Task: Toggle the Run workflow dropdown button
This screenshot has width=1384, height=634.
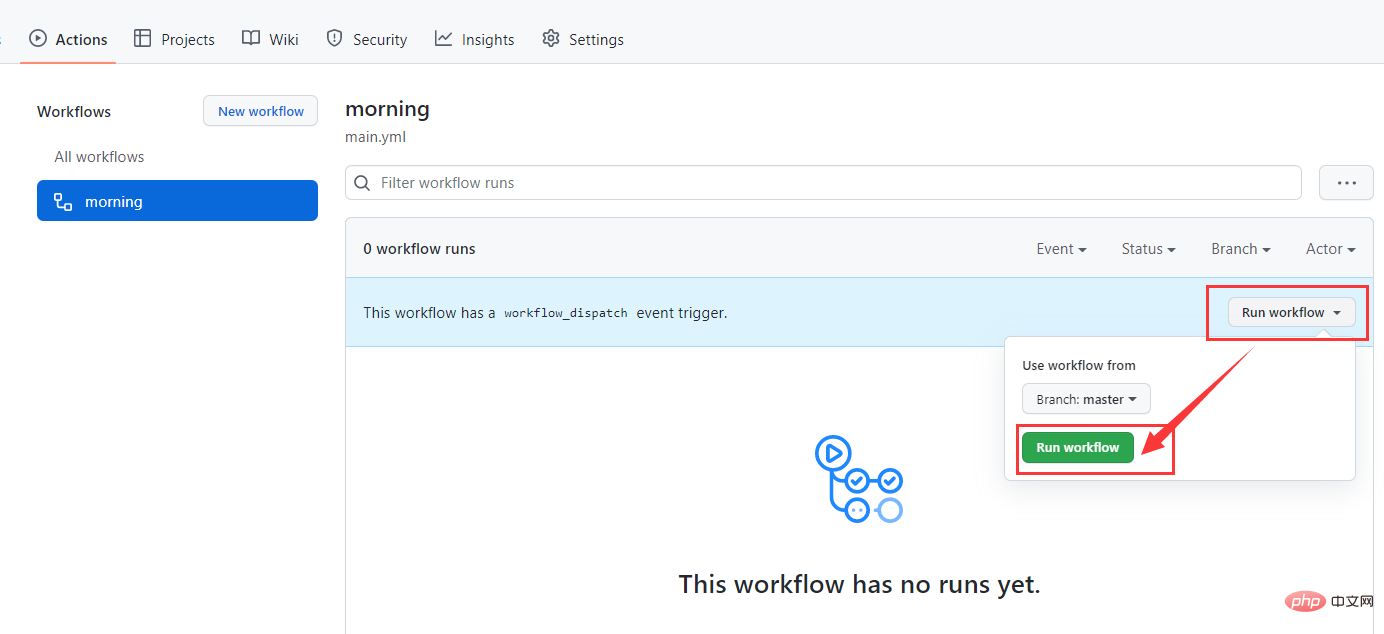Action: (x=1291, y=312)
